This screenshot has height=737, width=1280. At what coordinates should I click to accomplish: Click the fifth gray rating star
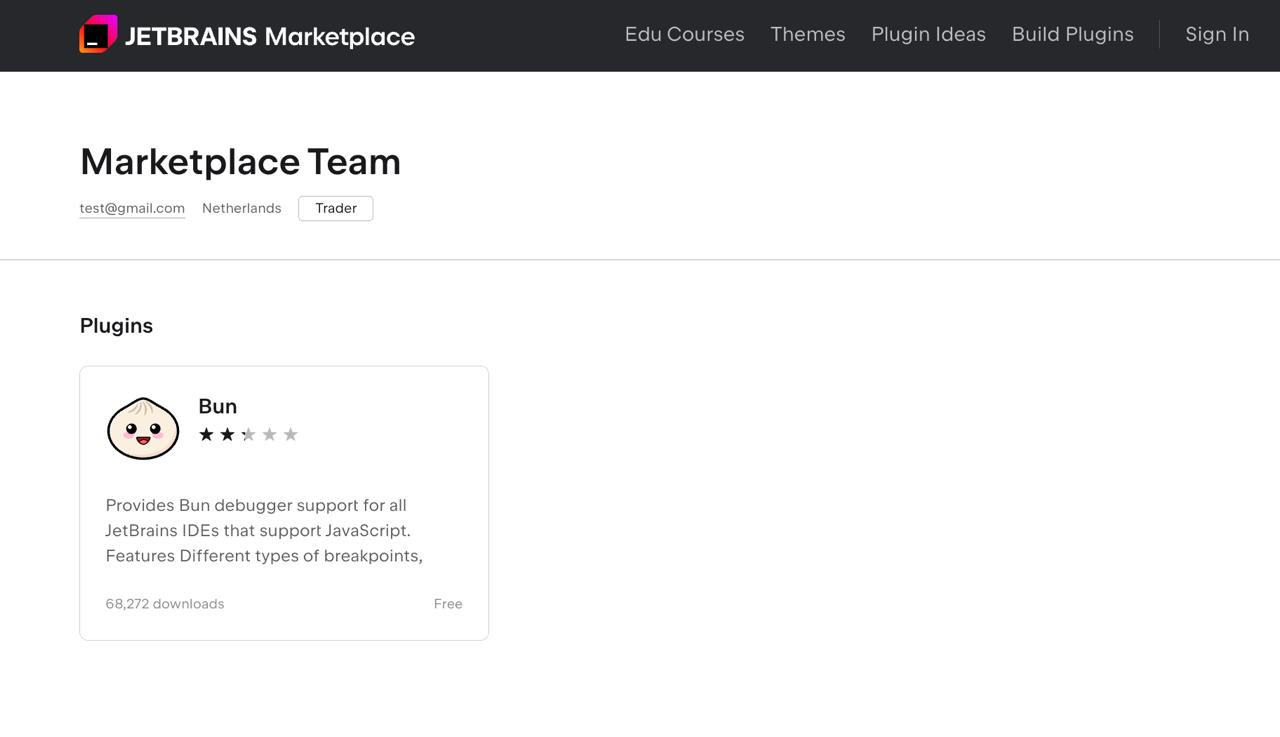(x=290, y=434)
